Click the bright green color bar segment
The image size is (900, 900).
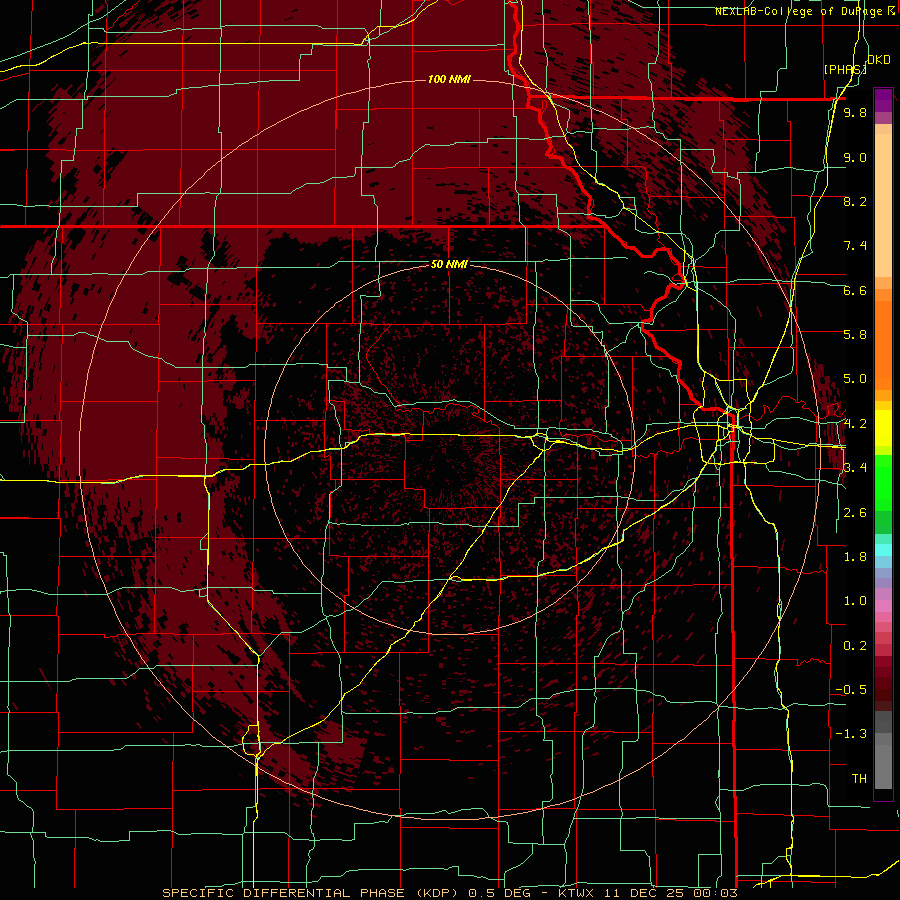click(883, 483)
